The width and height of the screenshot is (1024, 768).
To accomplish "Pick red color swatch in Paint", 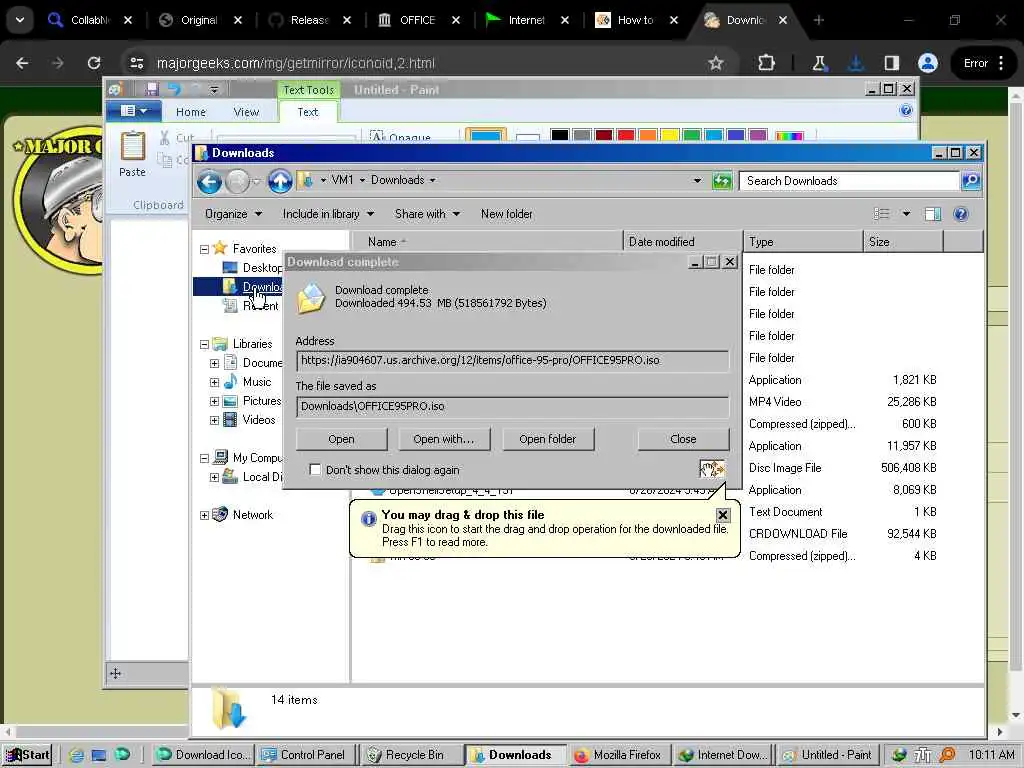I will tap(626, 135).
